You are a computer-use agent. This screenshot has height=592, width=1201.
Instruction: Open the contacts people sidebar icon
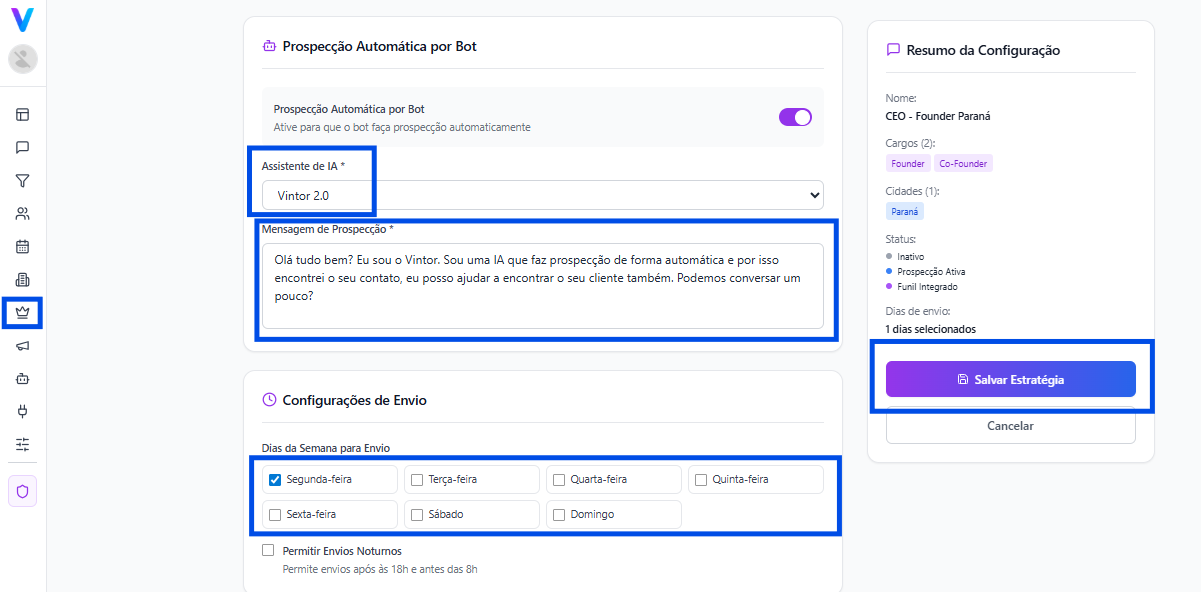coord(22,213)
